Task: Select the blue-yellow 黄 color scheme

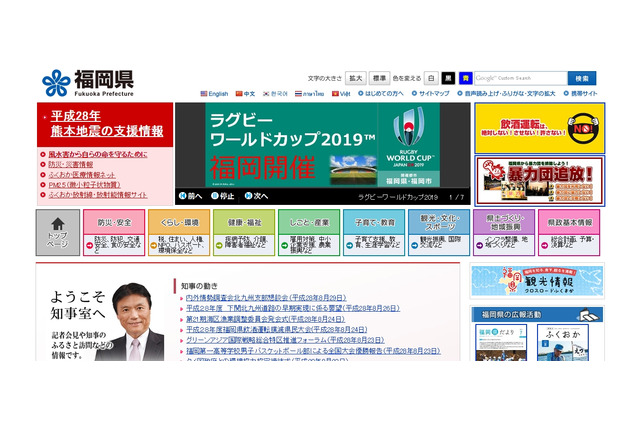Action: (x=465, y=78)
